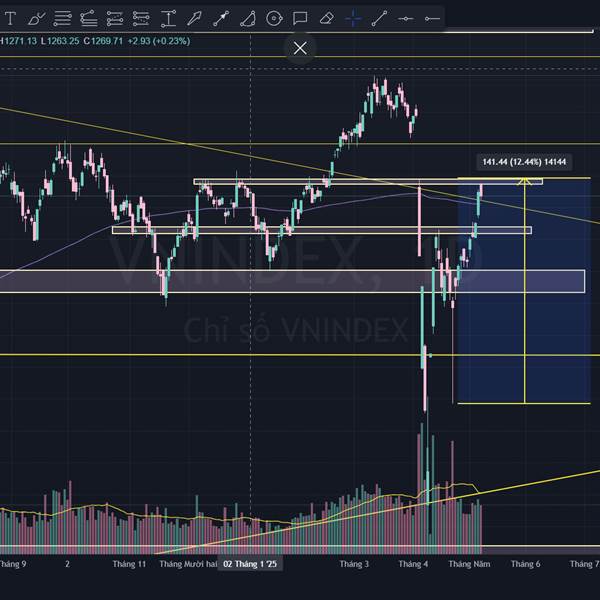Click the 141.44 (12.44%) measurement label
Screen dimensions: 600x600
pos(524,162)
